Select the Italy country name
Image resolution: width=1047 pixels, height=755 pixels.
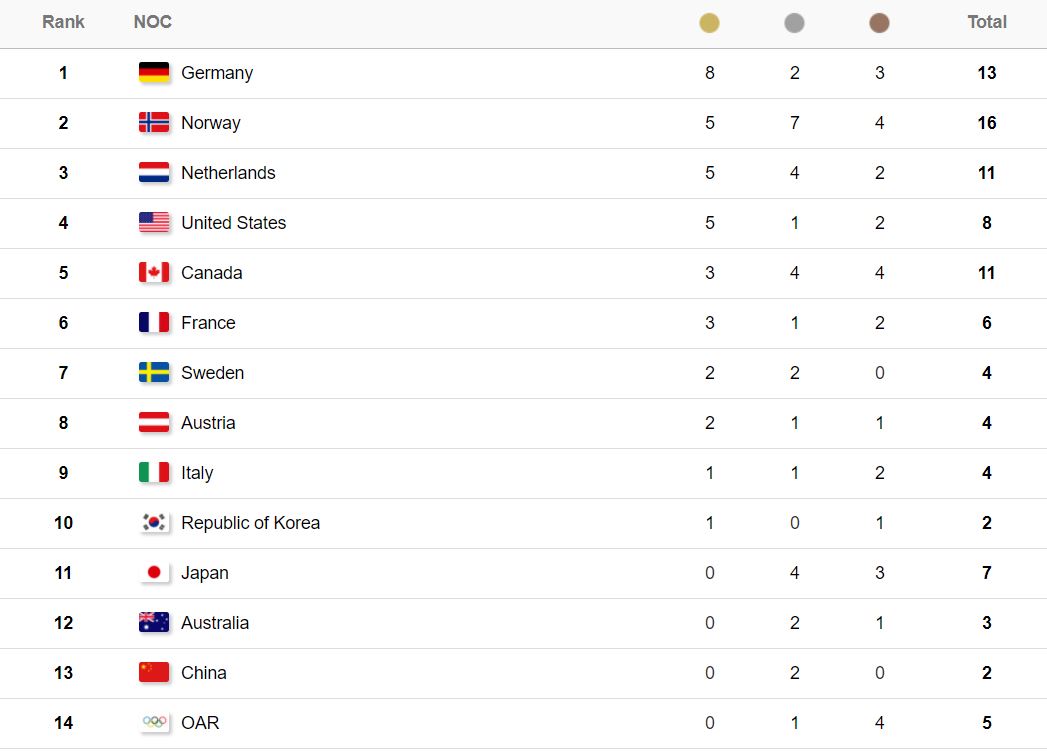pyautogui.click(x=197, y=473)
